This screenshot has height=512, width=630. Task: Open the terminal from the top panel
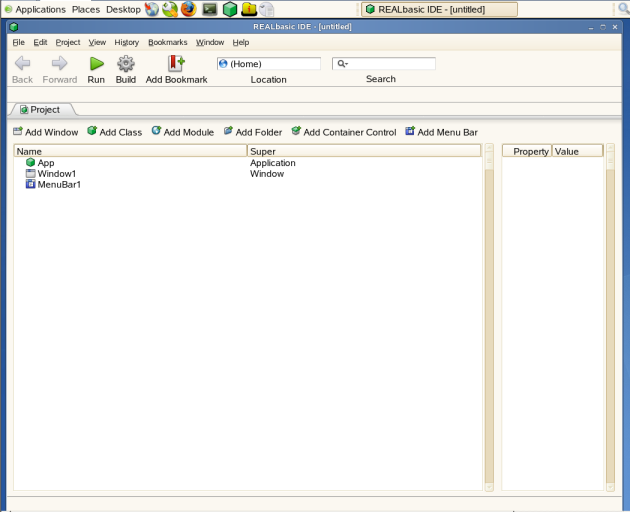[210, 9]
